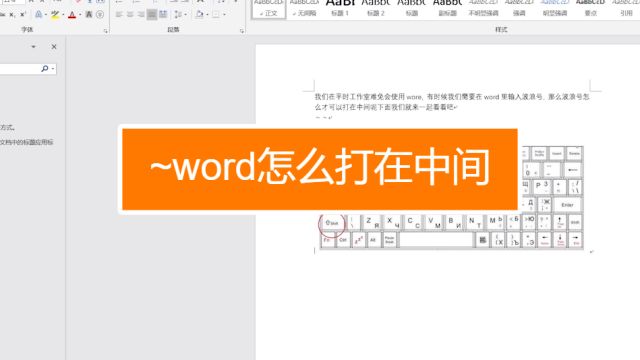
Task: Open the highlight color dropdown arrow
Action: click(63, 15)
